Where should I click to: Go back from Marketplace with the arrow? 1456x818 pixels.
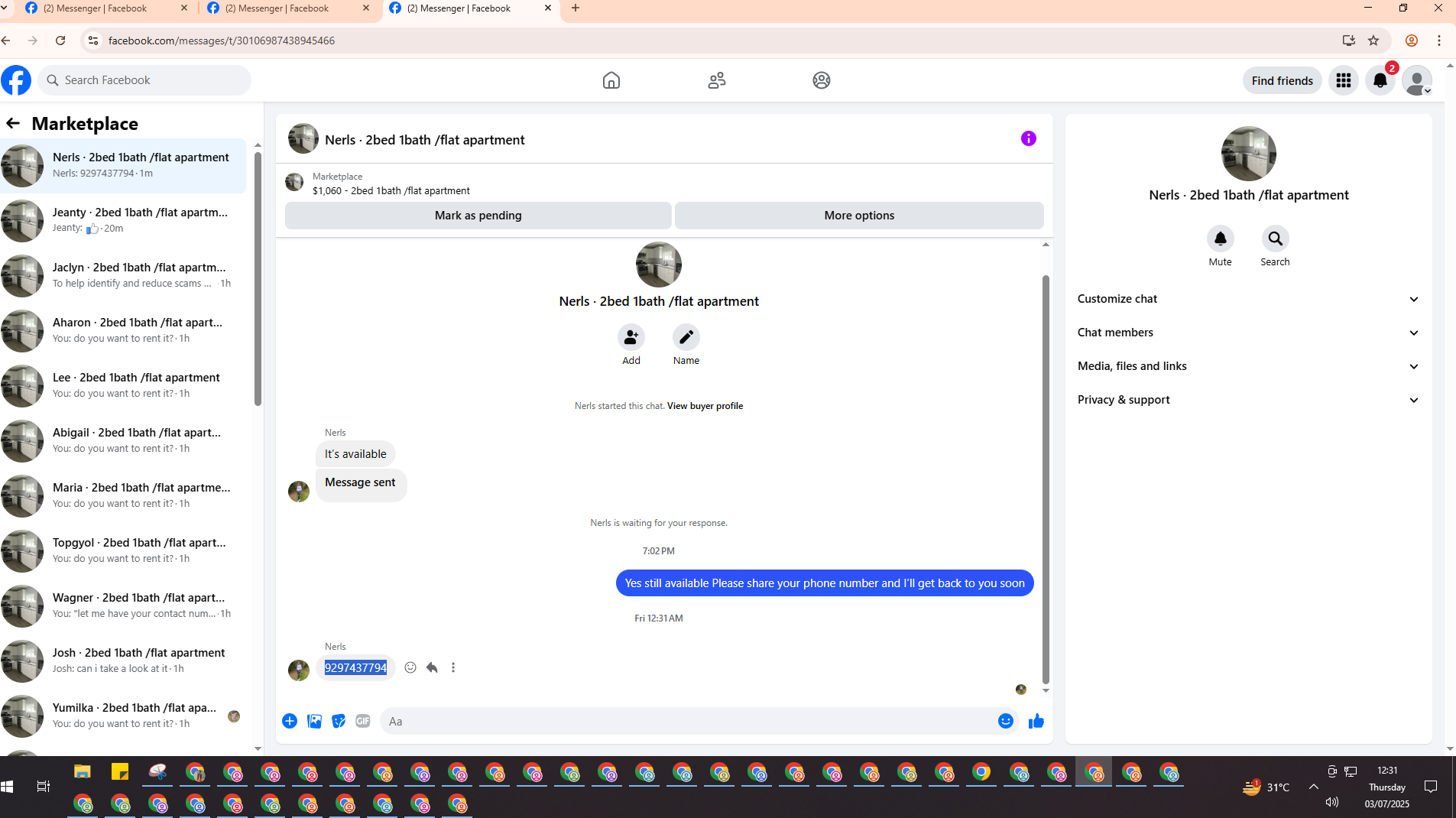point(13,123)
